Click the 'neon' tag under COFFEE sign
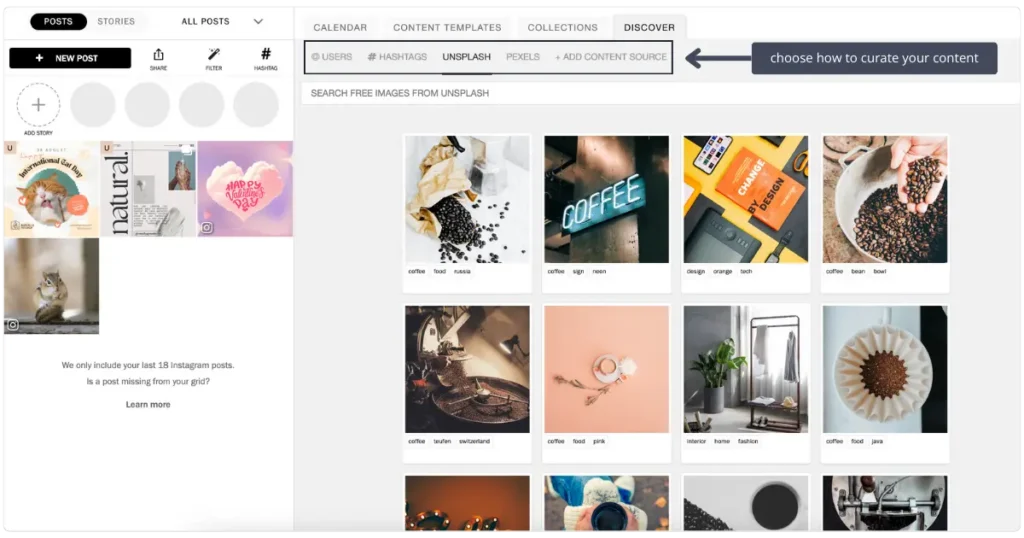The height and width of the screenshot is (538, 1024). pos(600,271)
